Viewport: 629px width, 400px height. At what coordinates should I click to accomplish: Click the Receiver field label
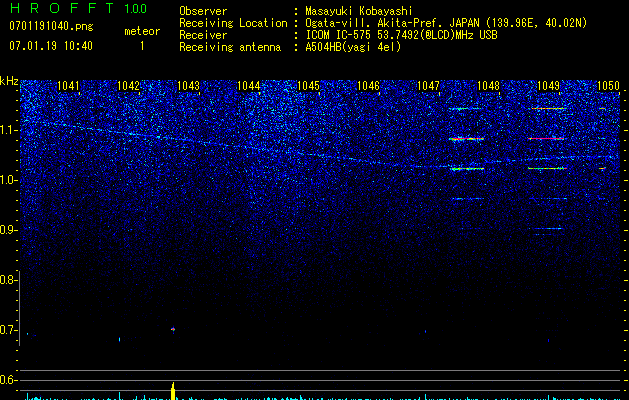203,35
